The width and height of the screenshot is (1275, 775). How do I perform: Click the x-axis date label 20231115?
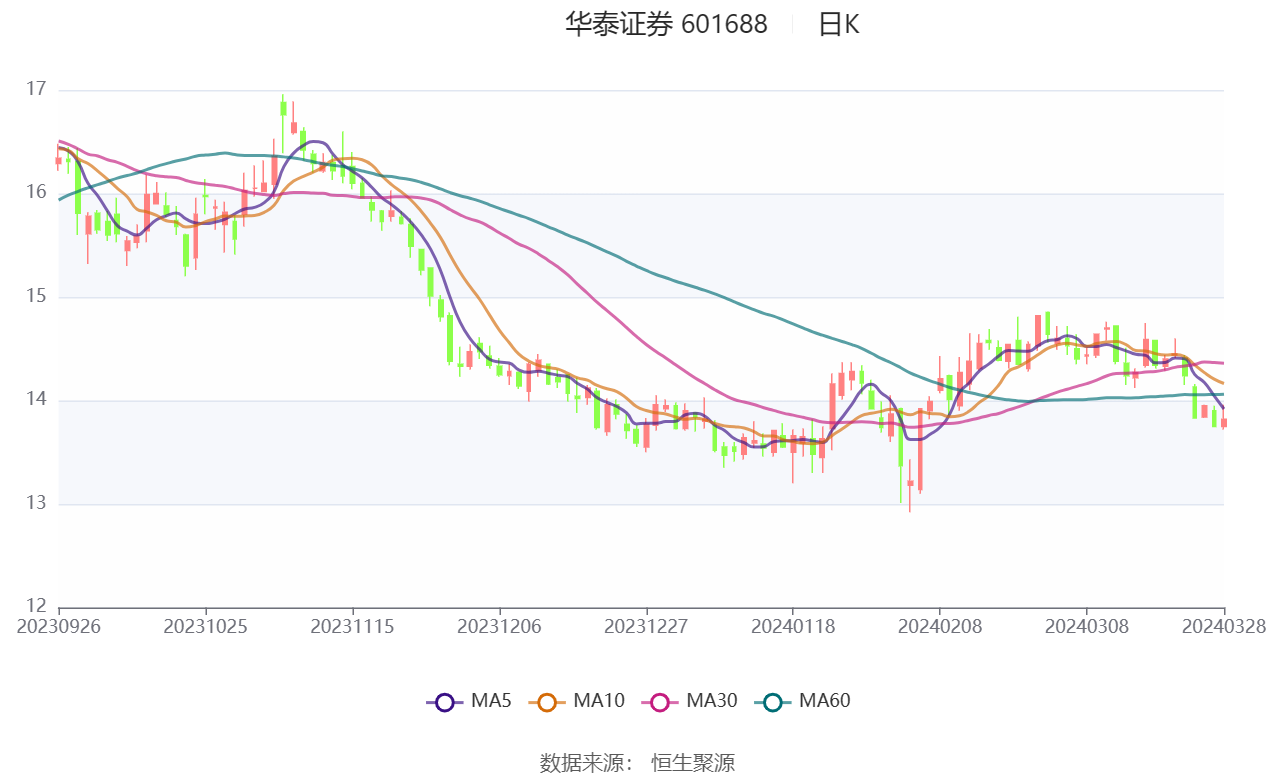(352, 626)
